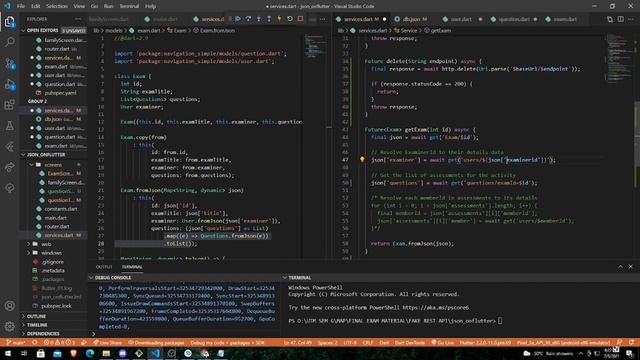640x360 pixels.
Task: Switch to question.dart tab in right group
Action: 513,19
